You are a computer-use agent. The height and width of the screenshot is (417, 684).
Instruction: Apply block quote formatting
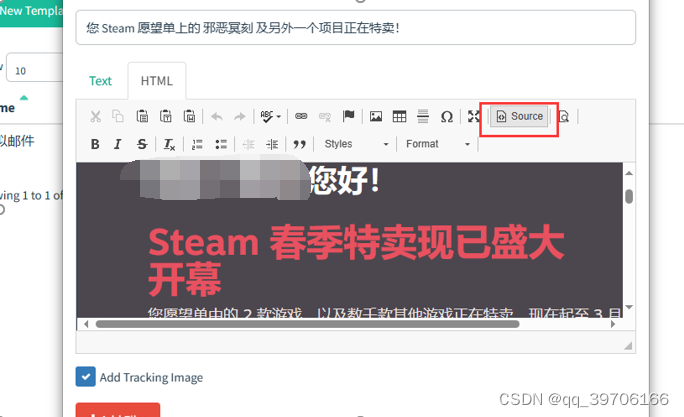coord(299,144)
